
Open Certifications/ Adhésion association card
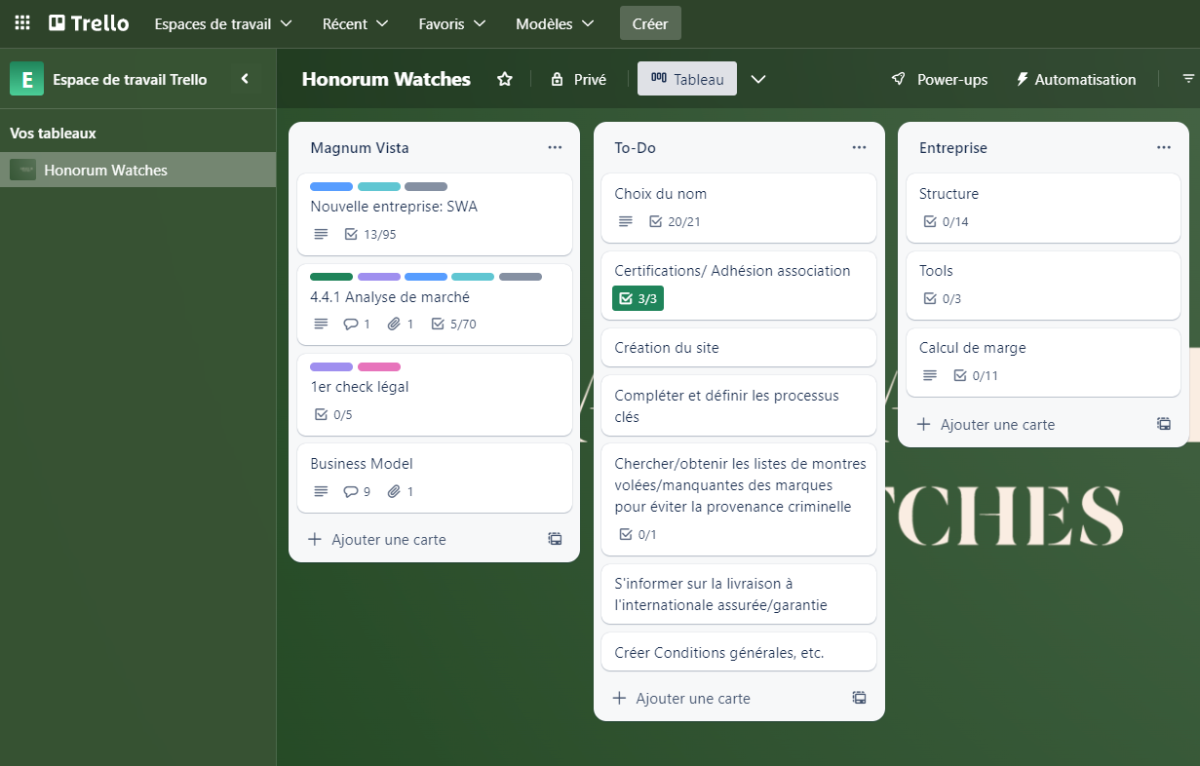tap(739, 284)
